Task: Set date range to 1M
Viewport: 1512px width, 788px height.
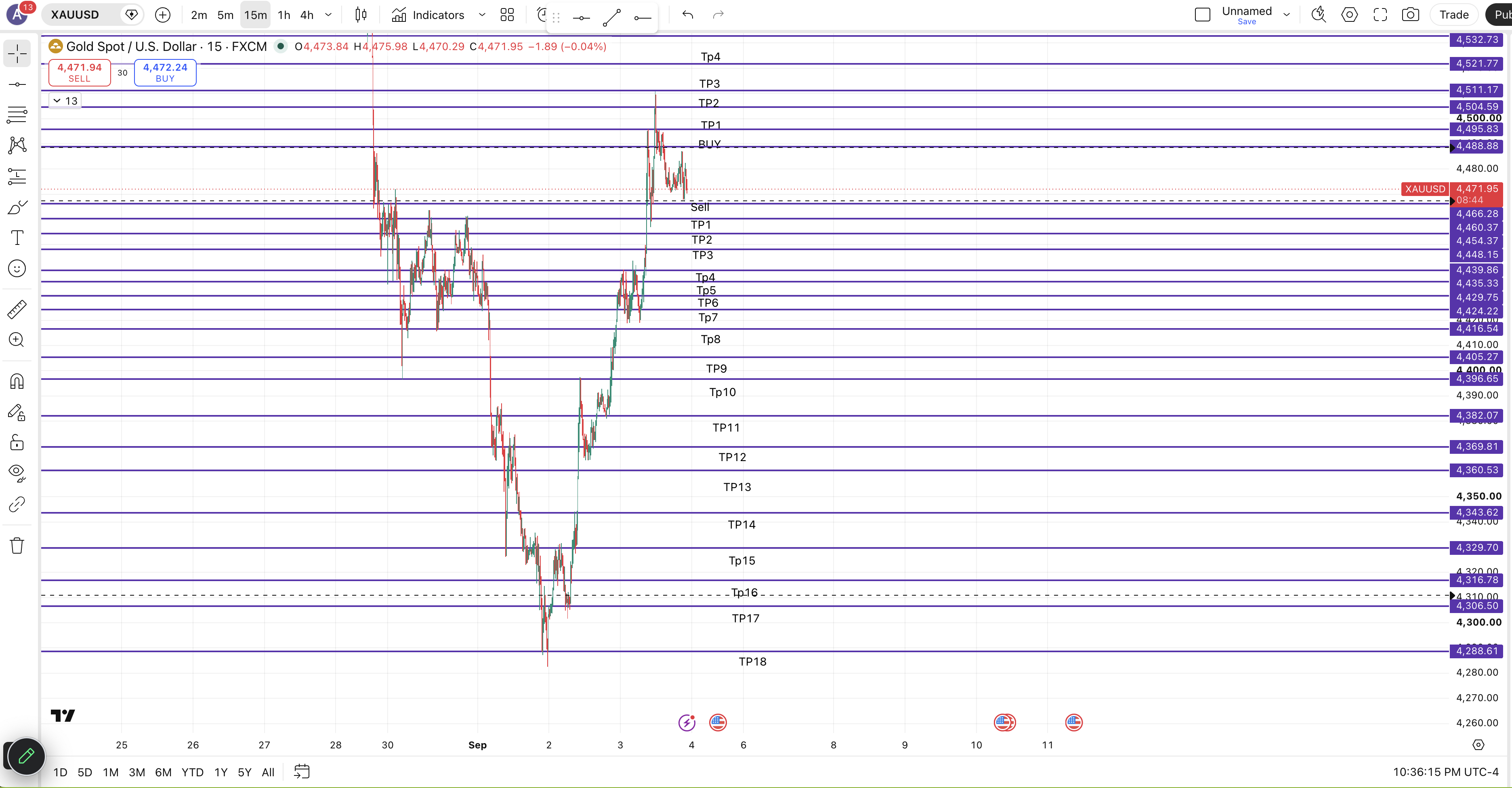Action: click(110, 772)
